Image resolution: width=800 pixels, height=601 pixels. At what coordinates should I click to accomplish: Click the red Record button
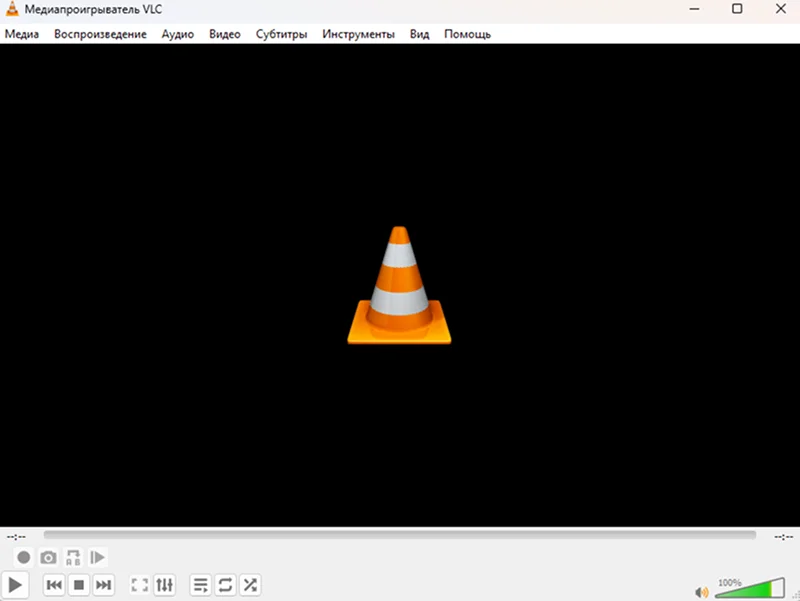tap(24, 557)
